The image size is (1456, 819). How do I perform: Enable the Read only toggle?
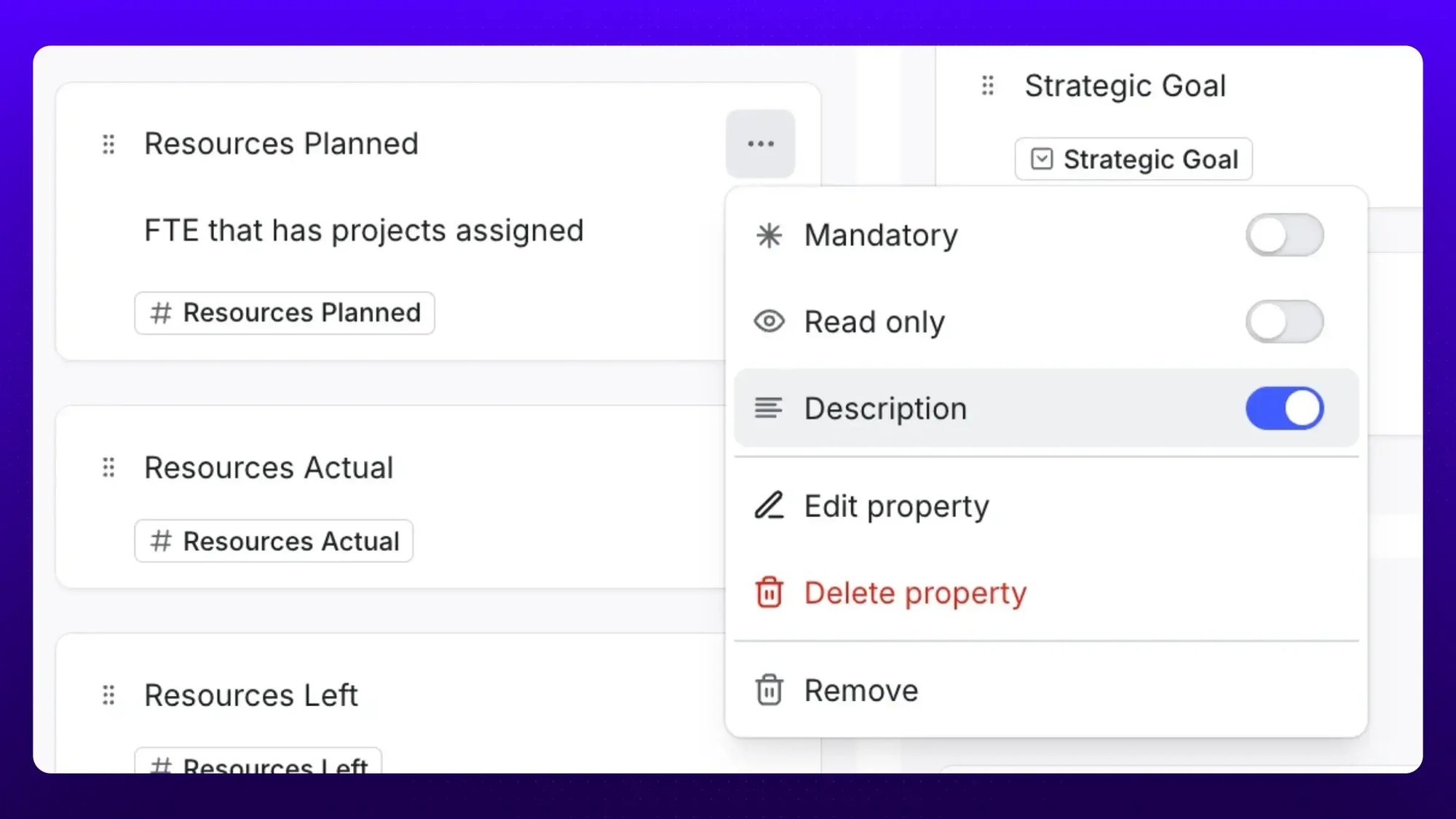point(1285,321)
